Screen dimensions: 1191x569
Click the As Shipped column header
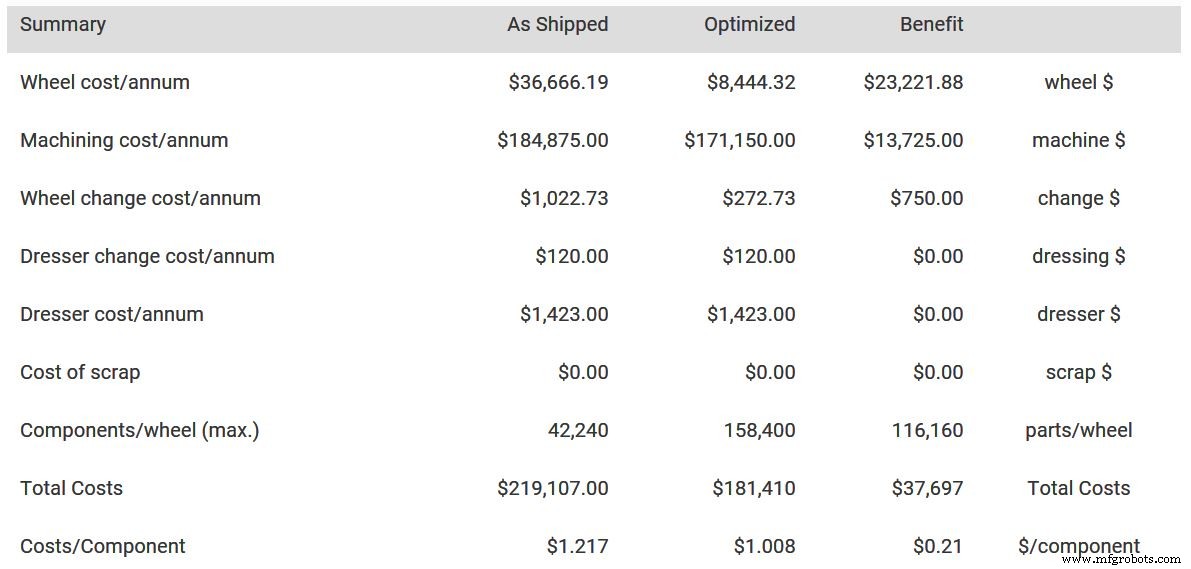[x=557, y=25]
